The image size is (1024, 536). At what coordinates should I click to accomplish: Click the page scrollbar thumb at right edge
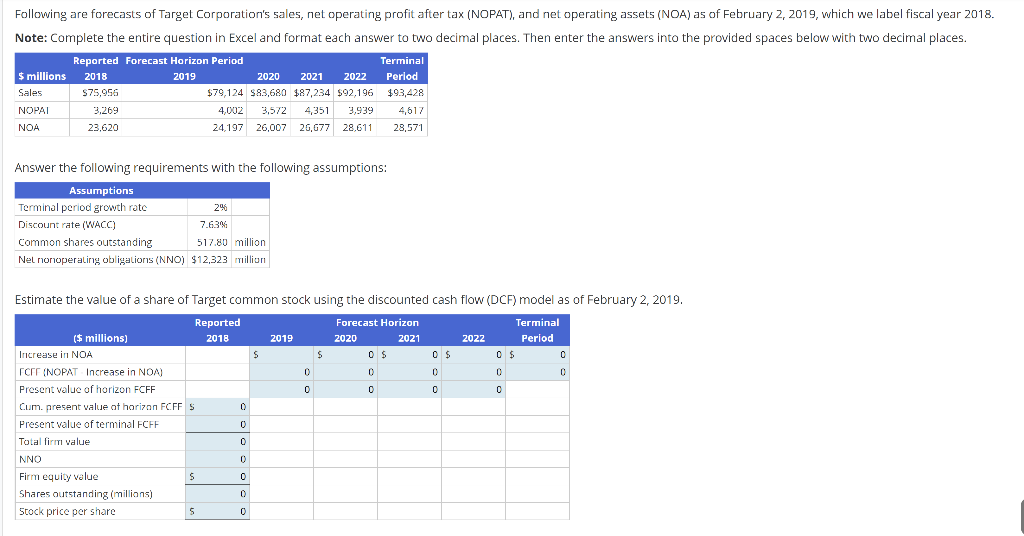(x=1021, y=518)
